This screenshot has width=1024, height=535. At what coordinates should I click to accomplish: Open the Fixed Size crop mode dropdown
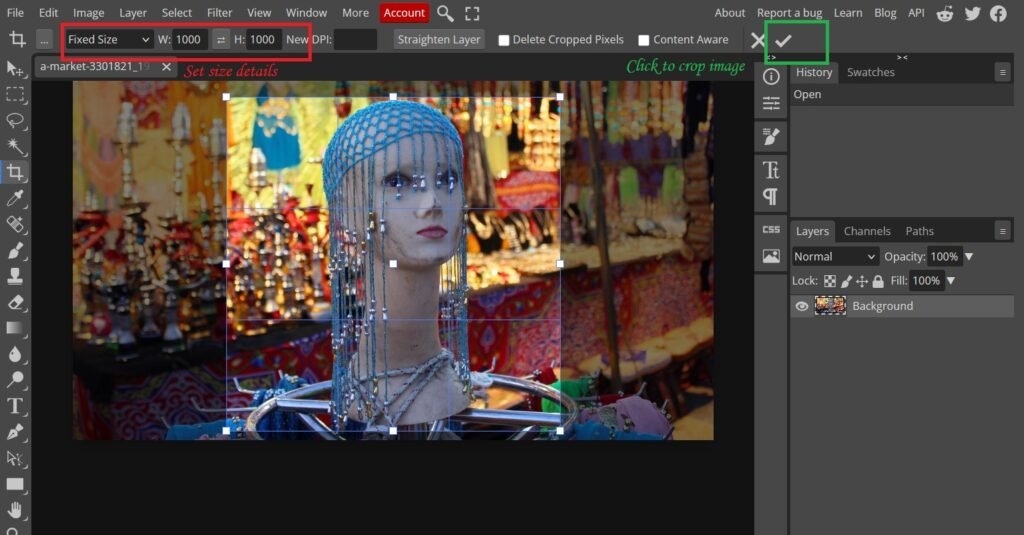click(x=108, y=40)
